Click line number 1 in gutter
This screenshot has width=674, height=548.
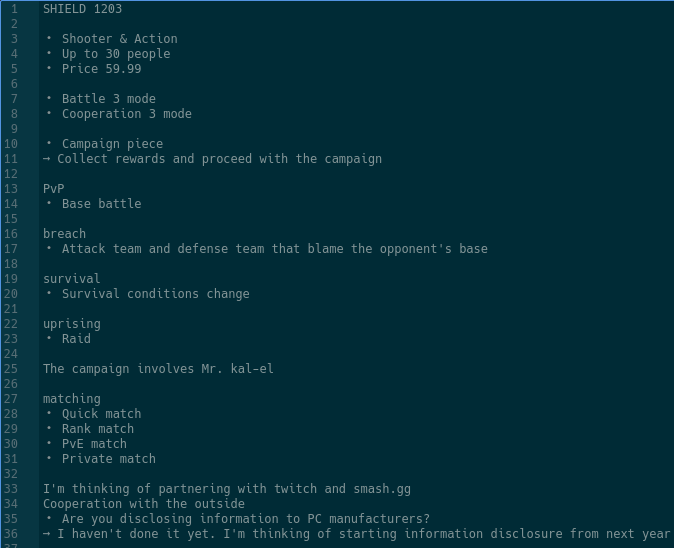click(x=14, y=9)
